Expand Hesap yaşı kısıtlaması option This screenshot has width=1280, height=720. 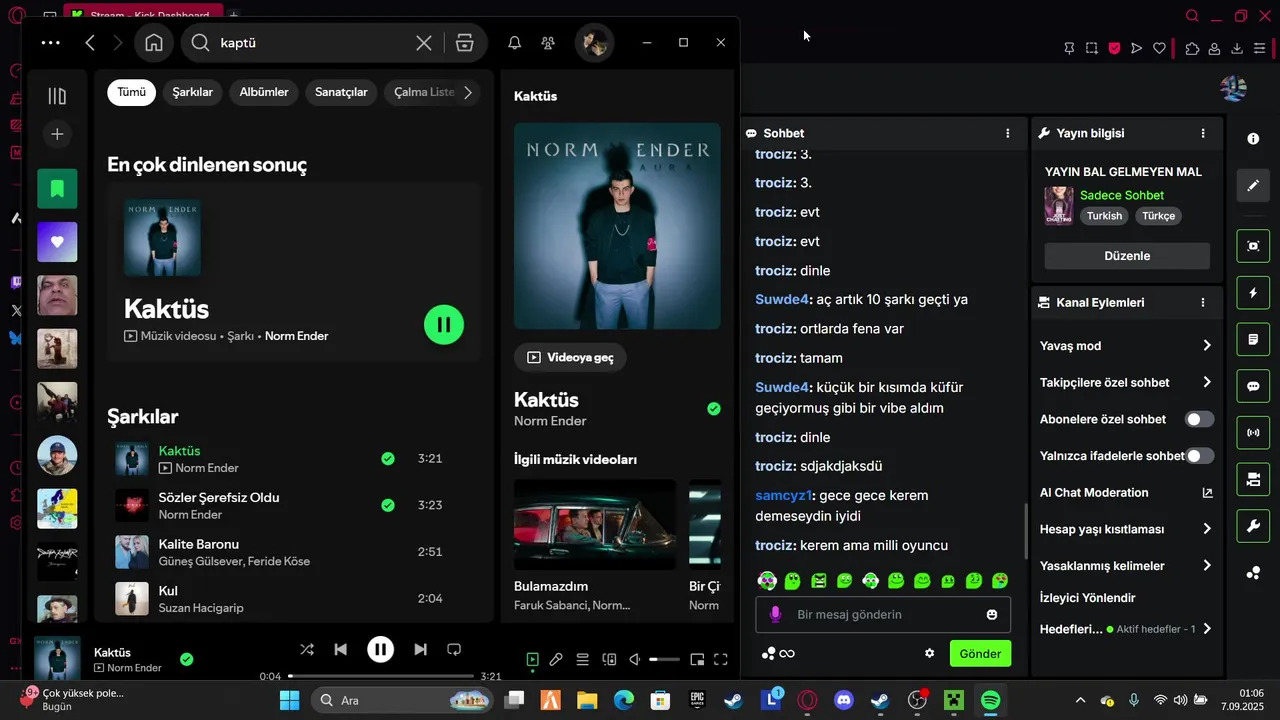click(x=1126, y=529)
